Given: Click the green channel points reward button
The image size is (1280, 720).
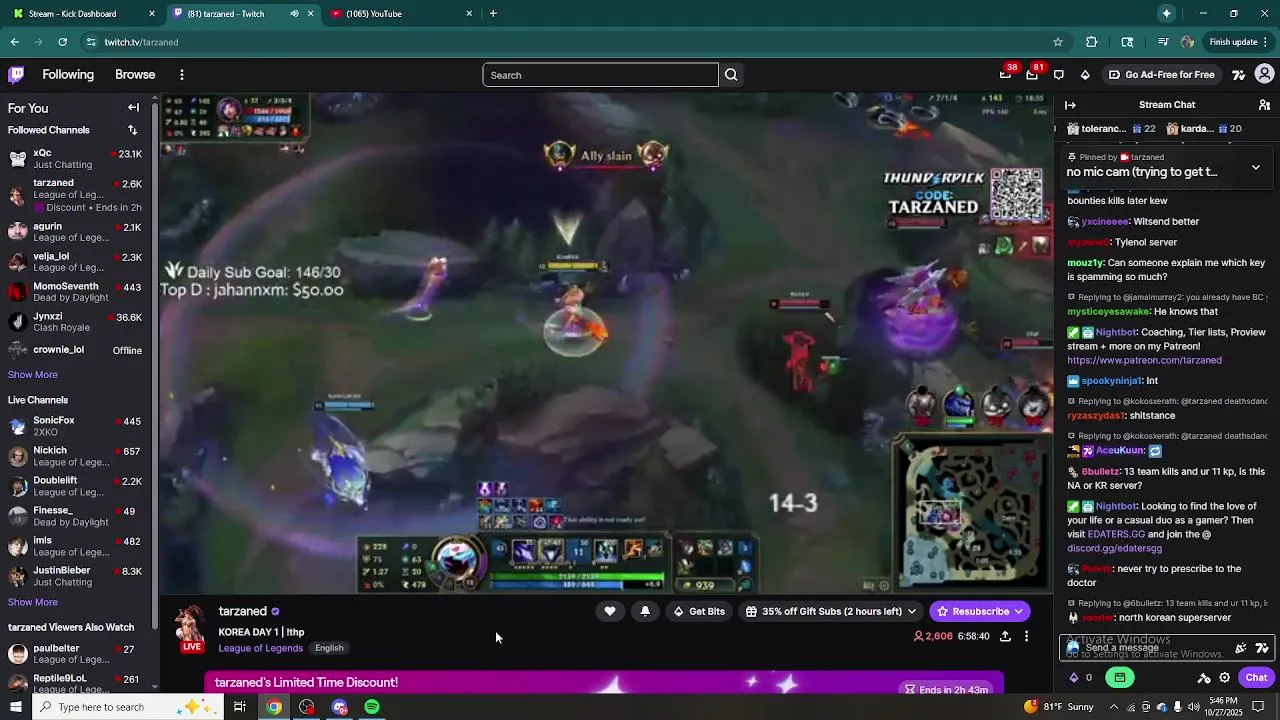Looking at the screenshot, I should click(1120, 677).
